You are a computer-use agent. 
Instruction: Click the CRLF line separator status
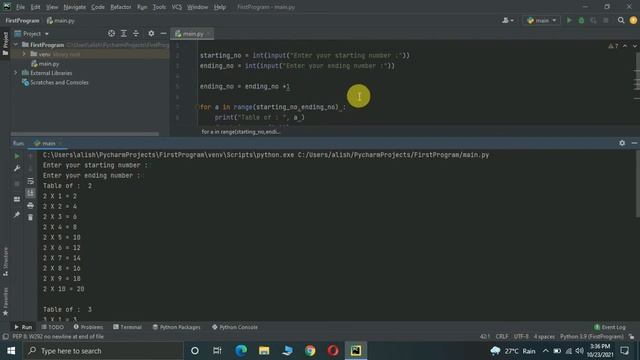pyautogui.click(x=502, y=337)
